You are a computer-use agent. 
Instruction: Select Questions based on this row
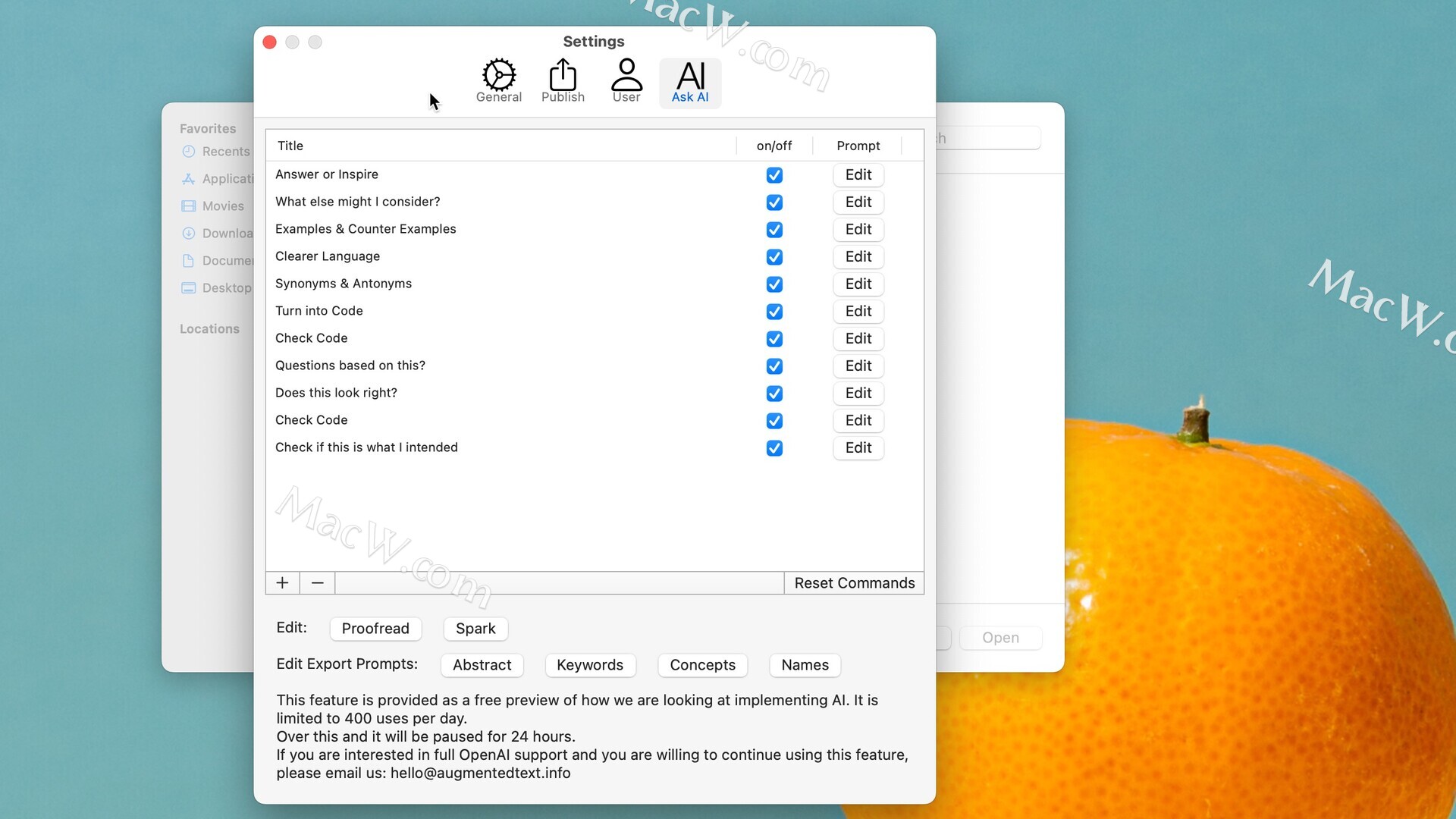pos(595,366)
